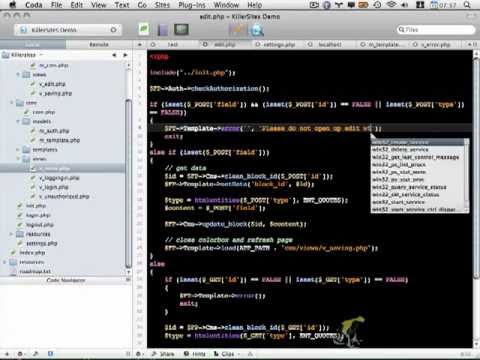This screenshot has width=480, height=360.
Task: Expand the templates folder
Action: [x=18, y=150]
